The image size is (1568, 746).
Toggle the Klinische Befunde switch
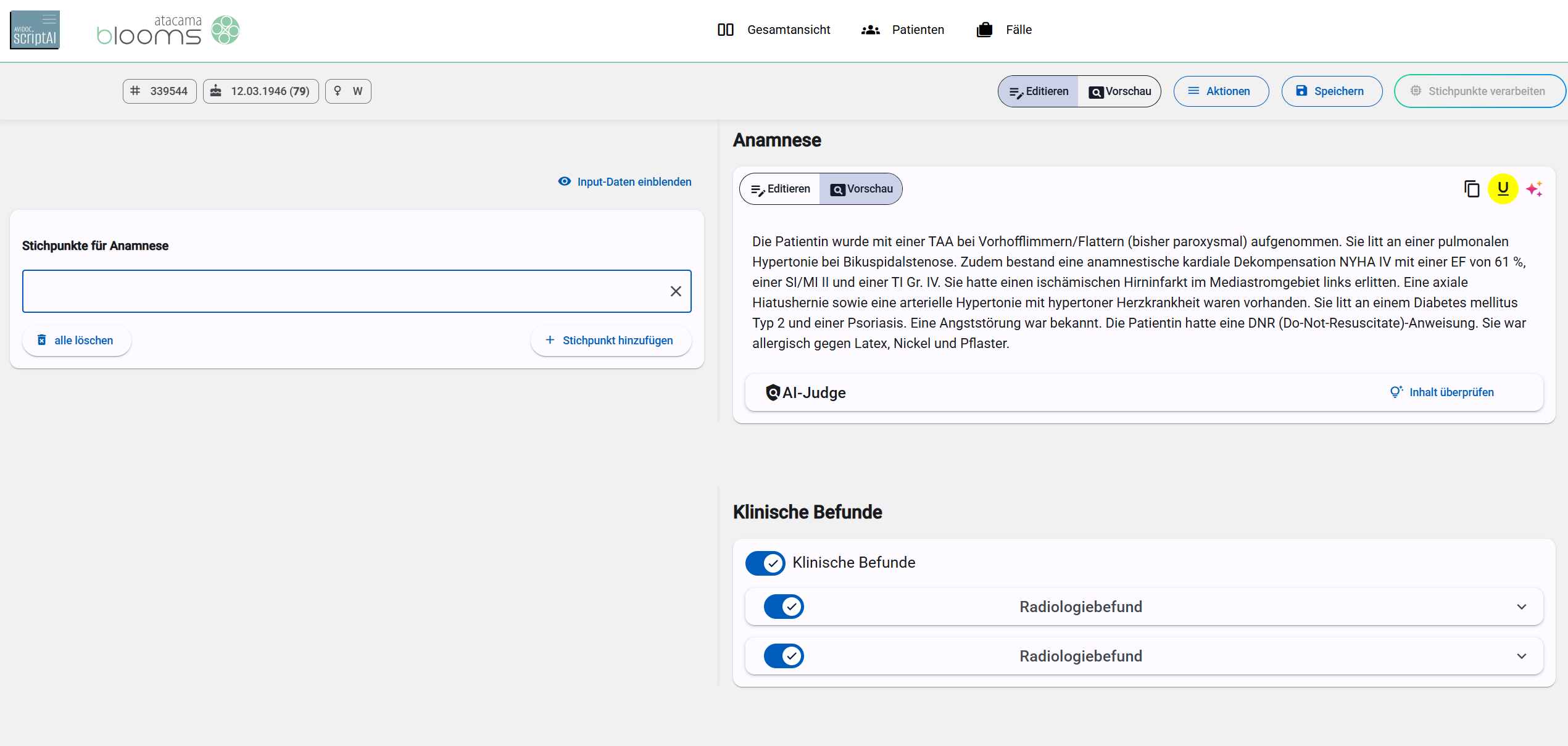[765, 563]
